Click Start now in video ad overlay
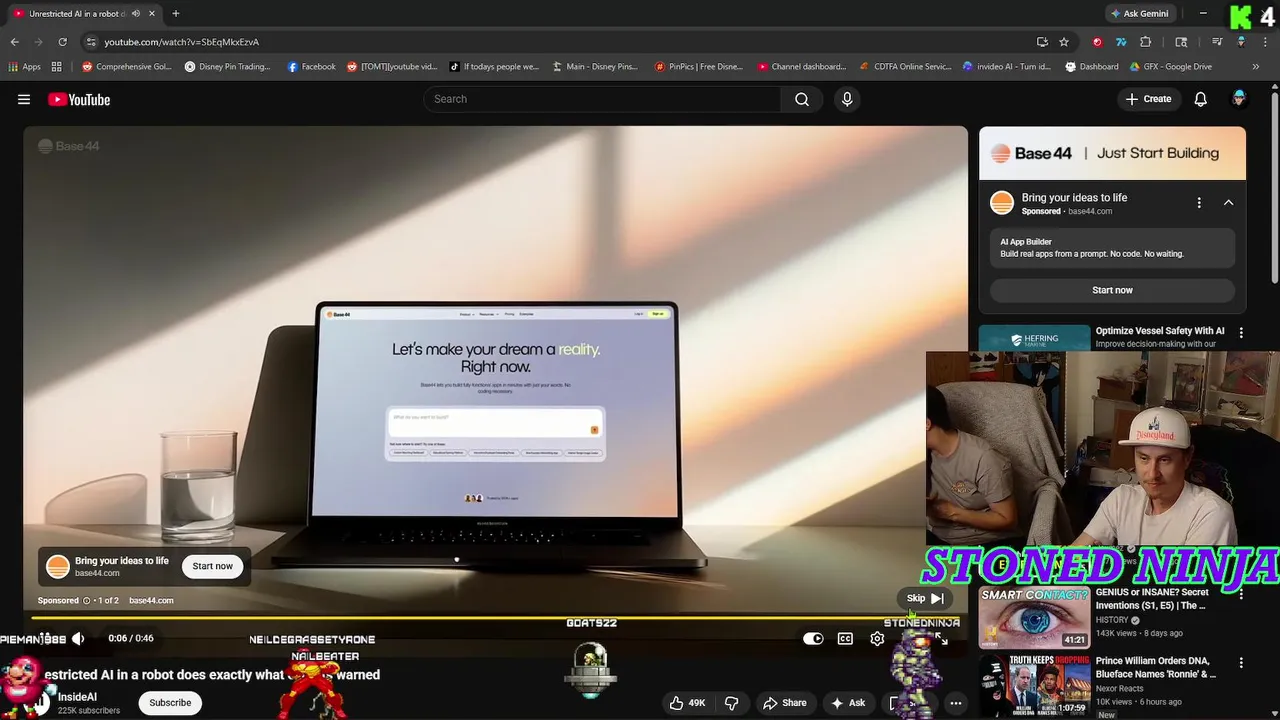This screenshot has width=1280, height=720. pos(212,566)
